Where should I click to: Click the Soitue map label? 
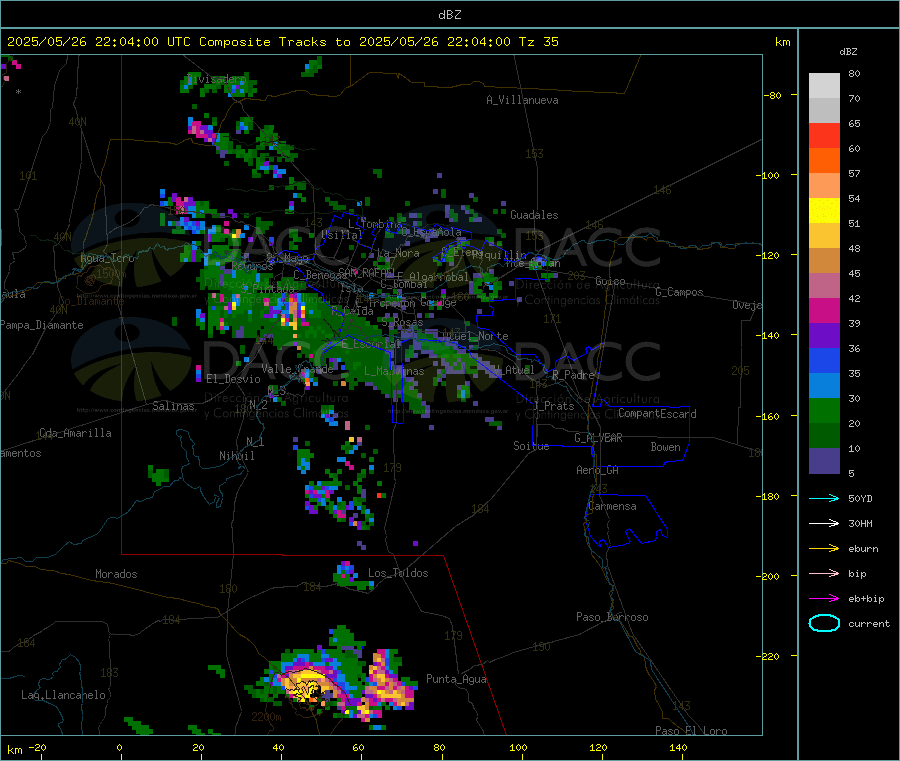coord(531,446)
